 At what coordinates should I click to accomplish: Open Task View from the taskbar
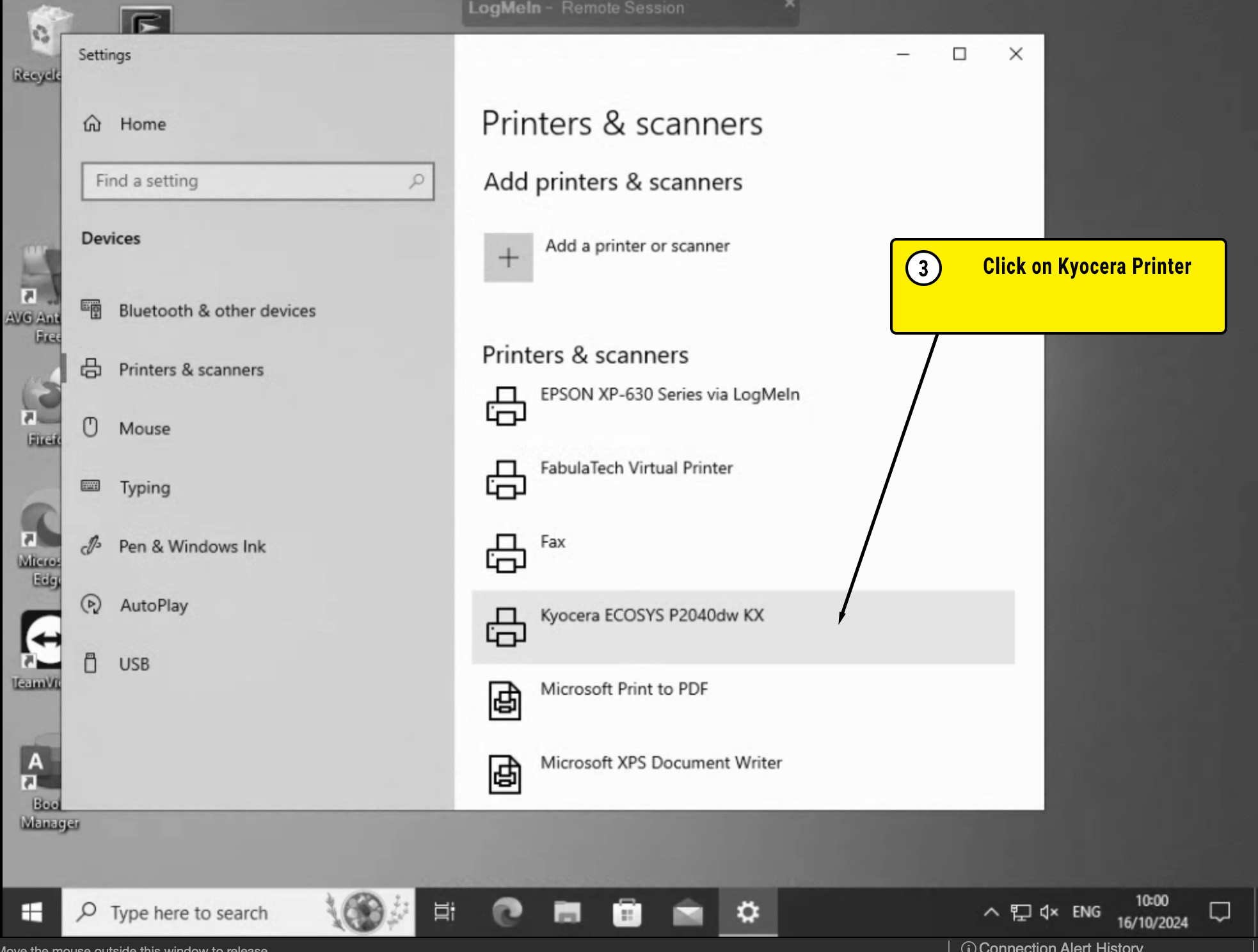coord(444,912)
